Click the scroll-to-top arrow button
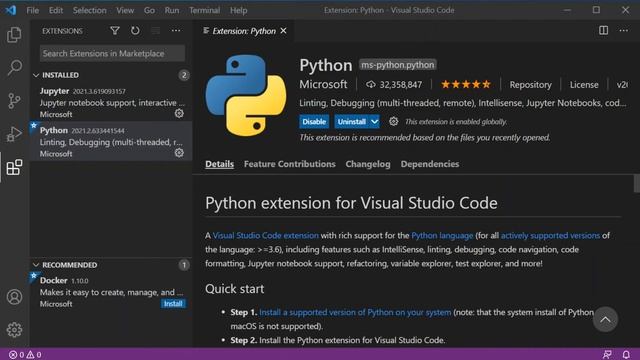Screen dimensions: 640x360 point(605,319)
